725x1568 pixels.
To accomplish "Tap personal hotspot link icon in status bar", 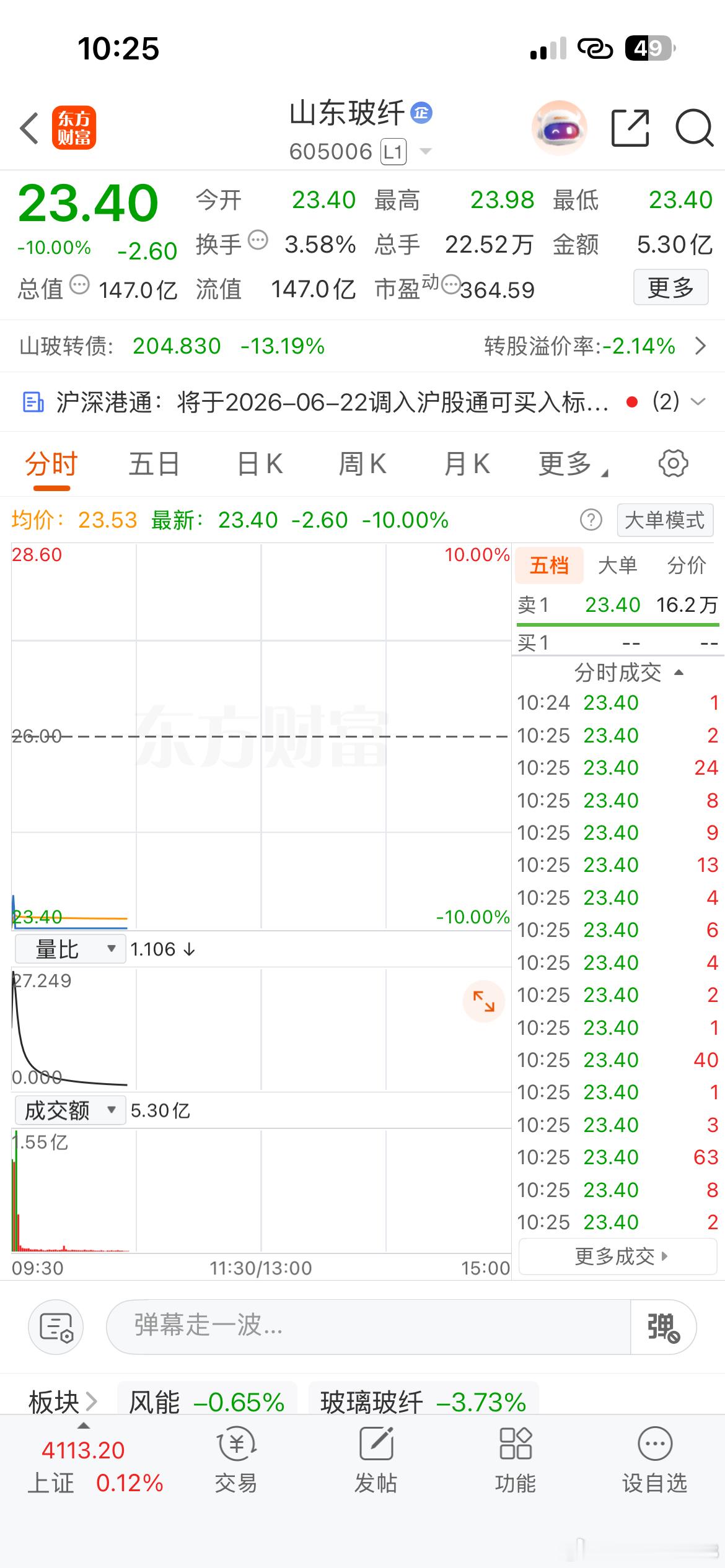I will point(595,48).
